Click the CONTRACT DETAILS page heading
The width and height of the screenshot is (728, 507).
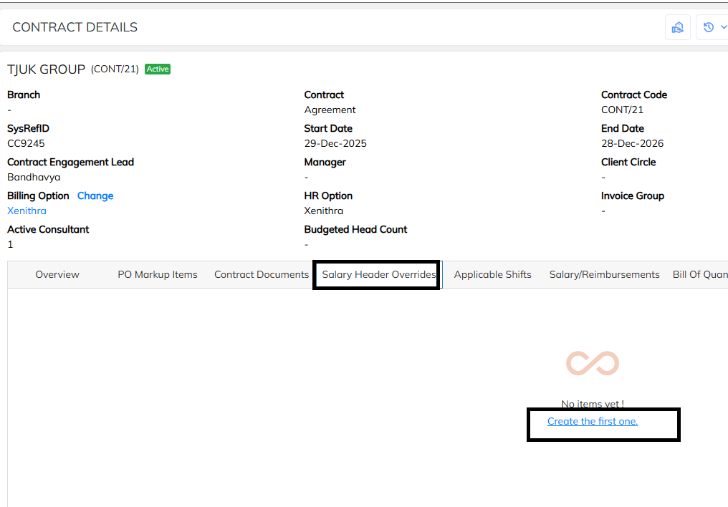pos(75,27)
